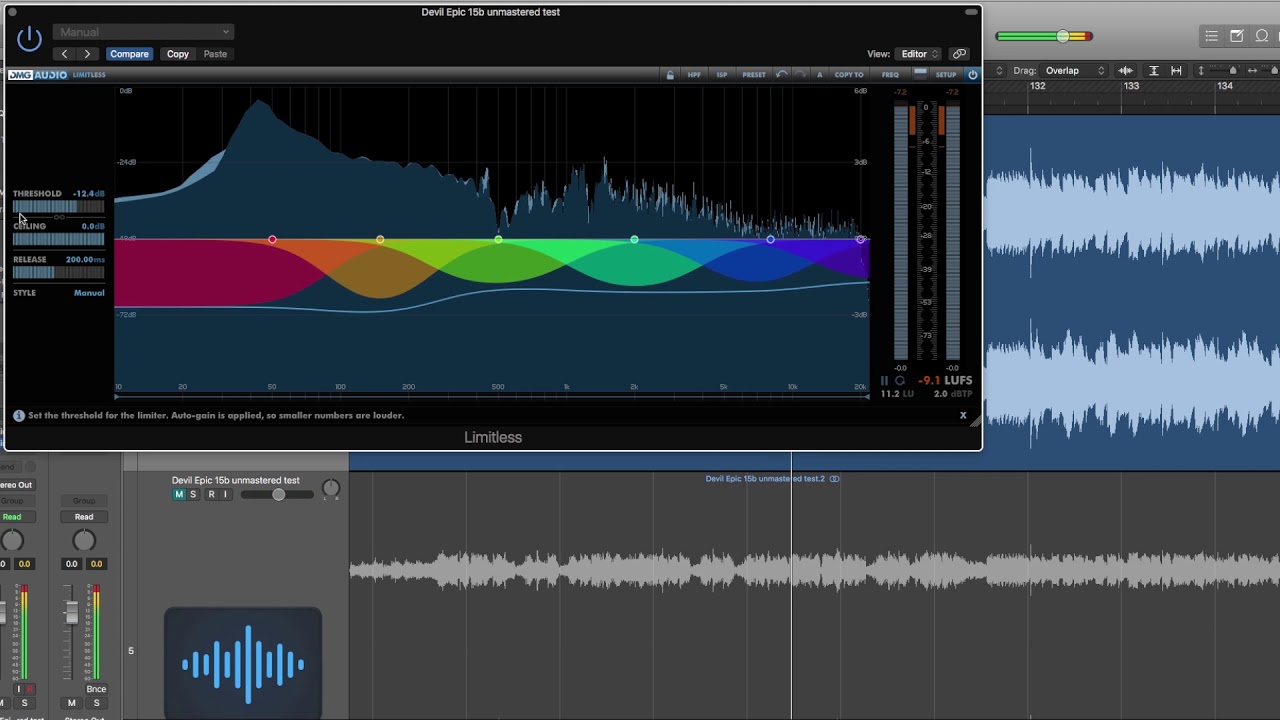1280x720 pixels.
Task: Open the Stereo Out output slot
Action: click(x=16, y=485)
